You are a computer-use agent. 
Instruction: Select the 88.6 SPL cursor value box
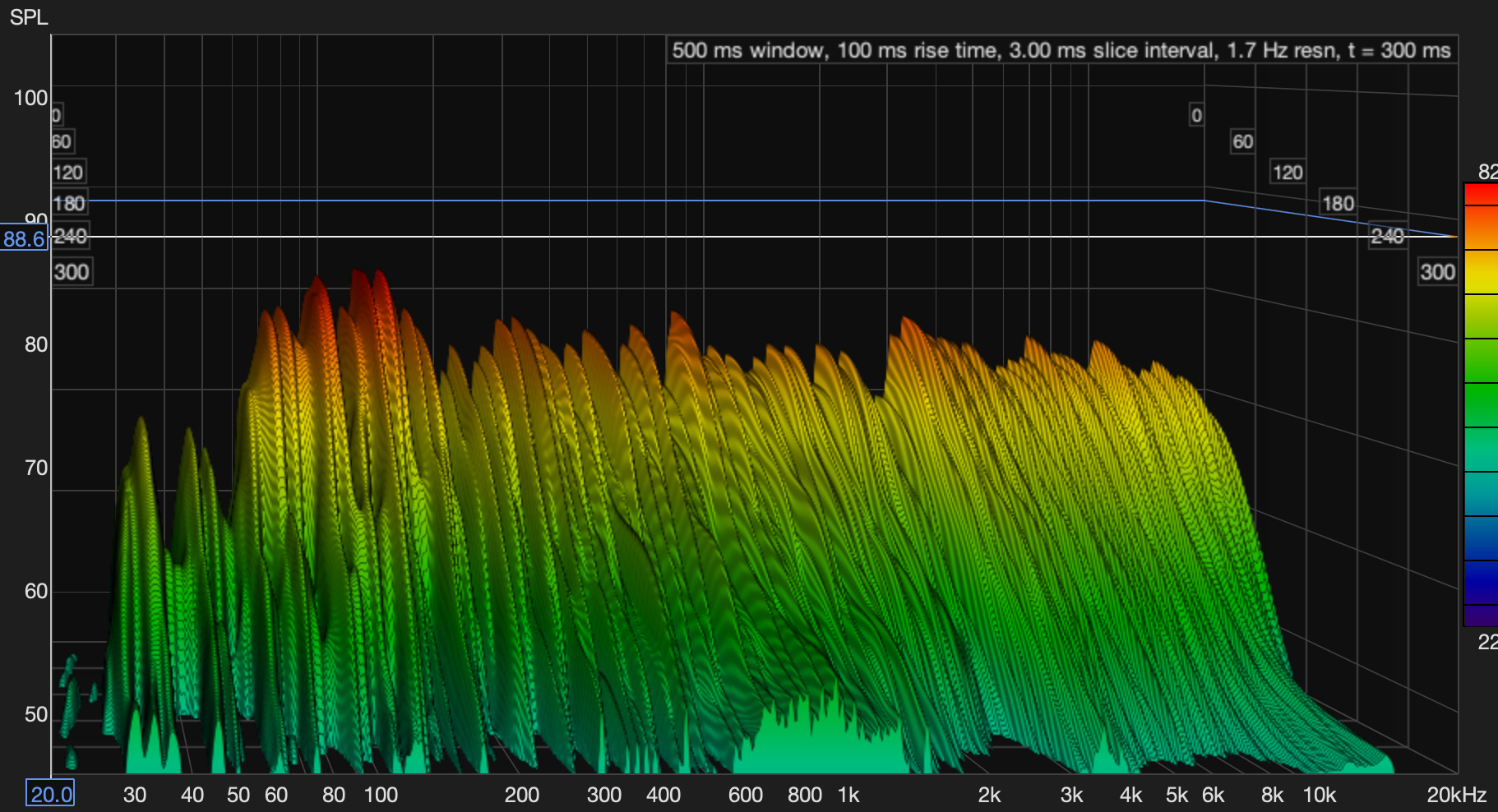point(24,239)
